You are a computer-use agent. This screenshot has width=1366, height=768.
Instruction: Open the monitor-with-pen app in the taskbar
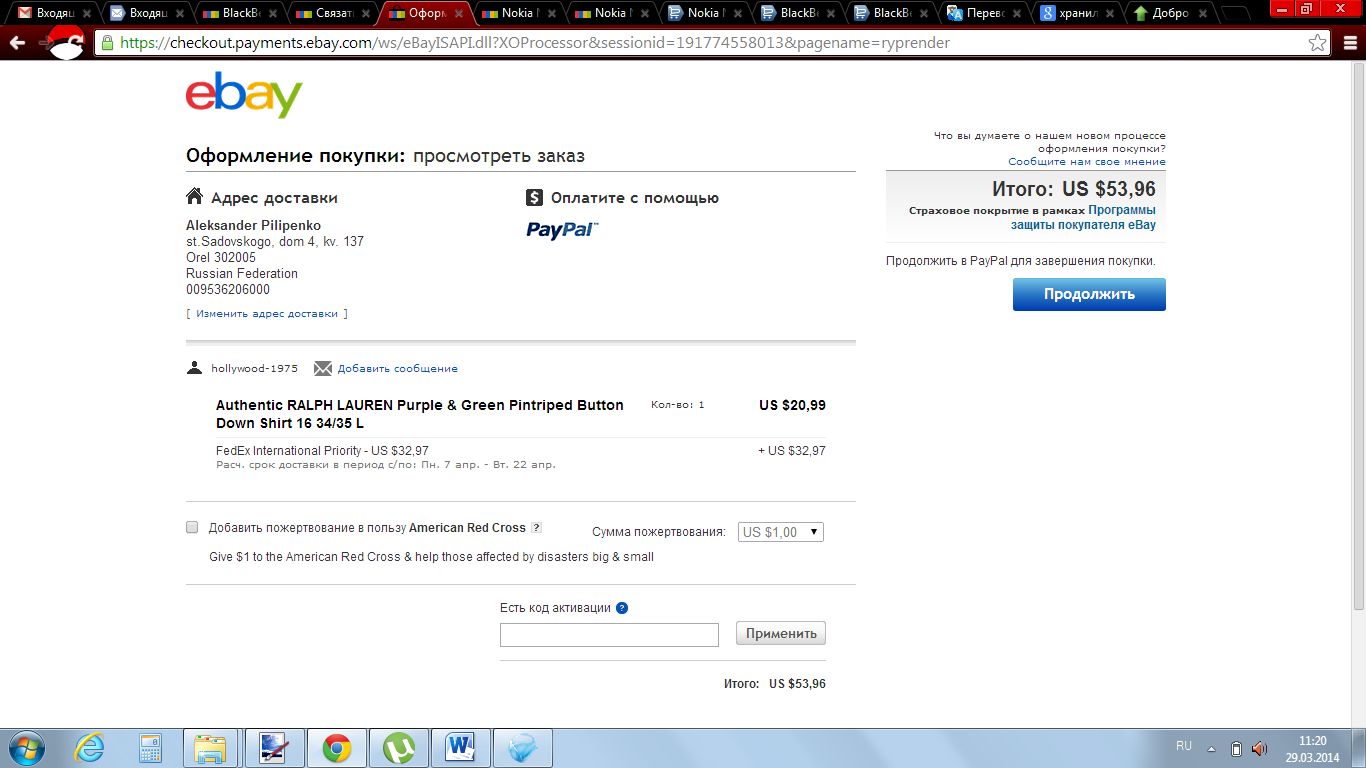(x=274, y=748)
